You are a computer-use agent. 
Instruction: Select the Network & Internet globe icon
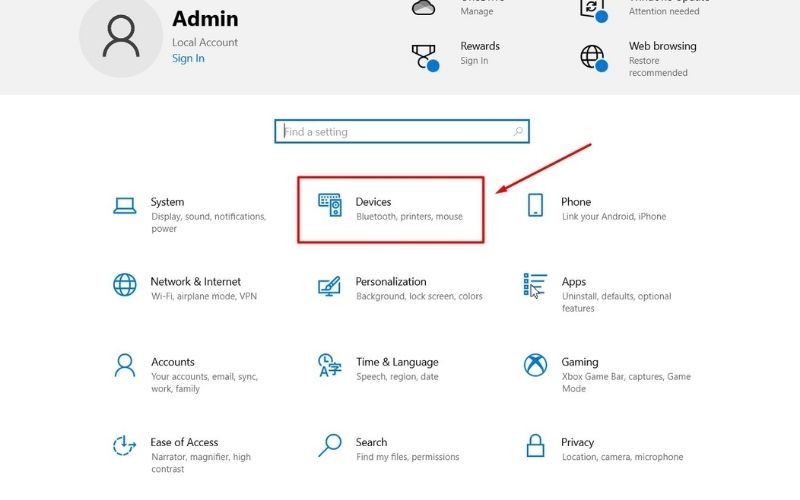click(x=124, y=285)
